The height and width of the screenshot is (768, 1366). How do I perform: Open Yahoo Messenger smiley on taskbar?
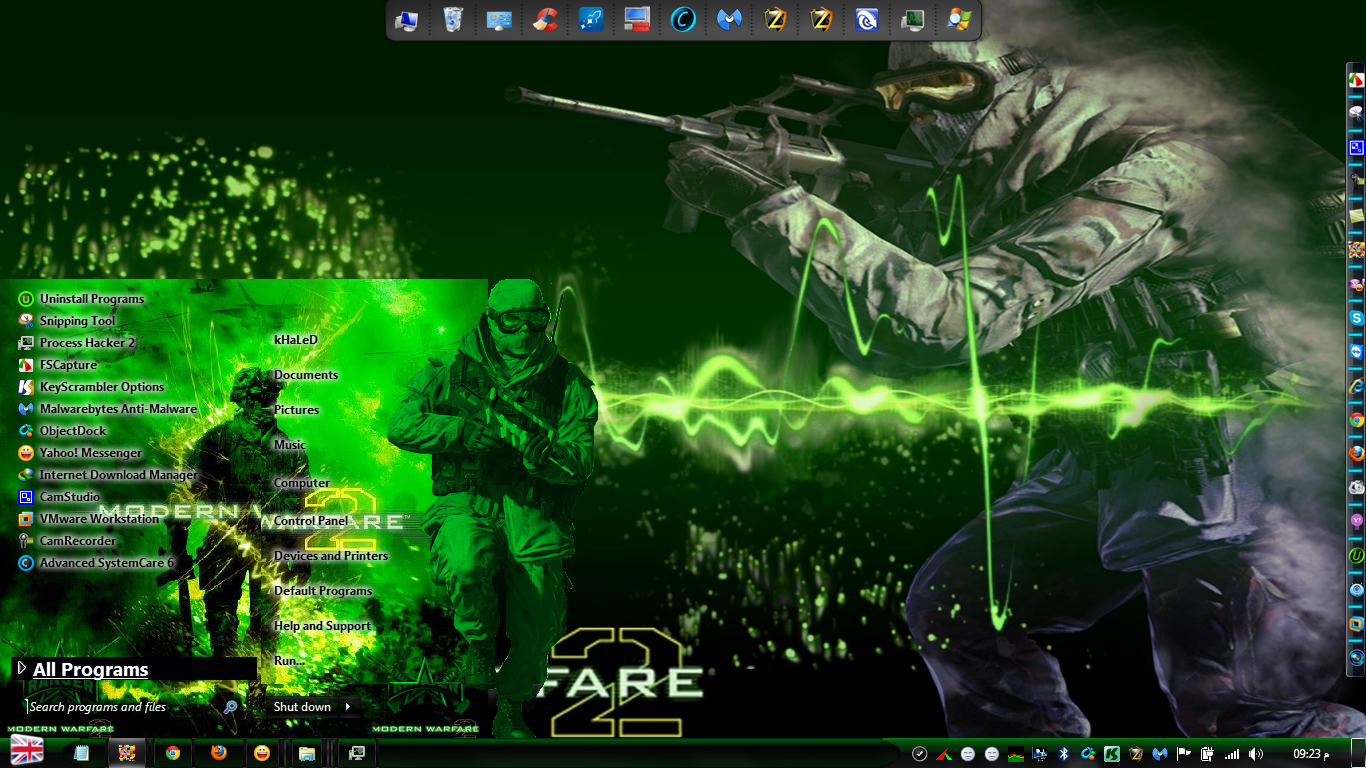coord(262,753)
